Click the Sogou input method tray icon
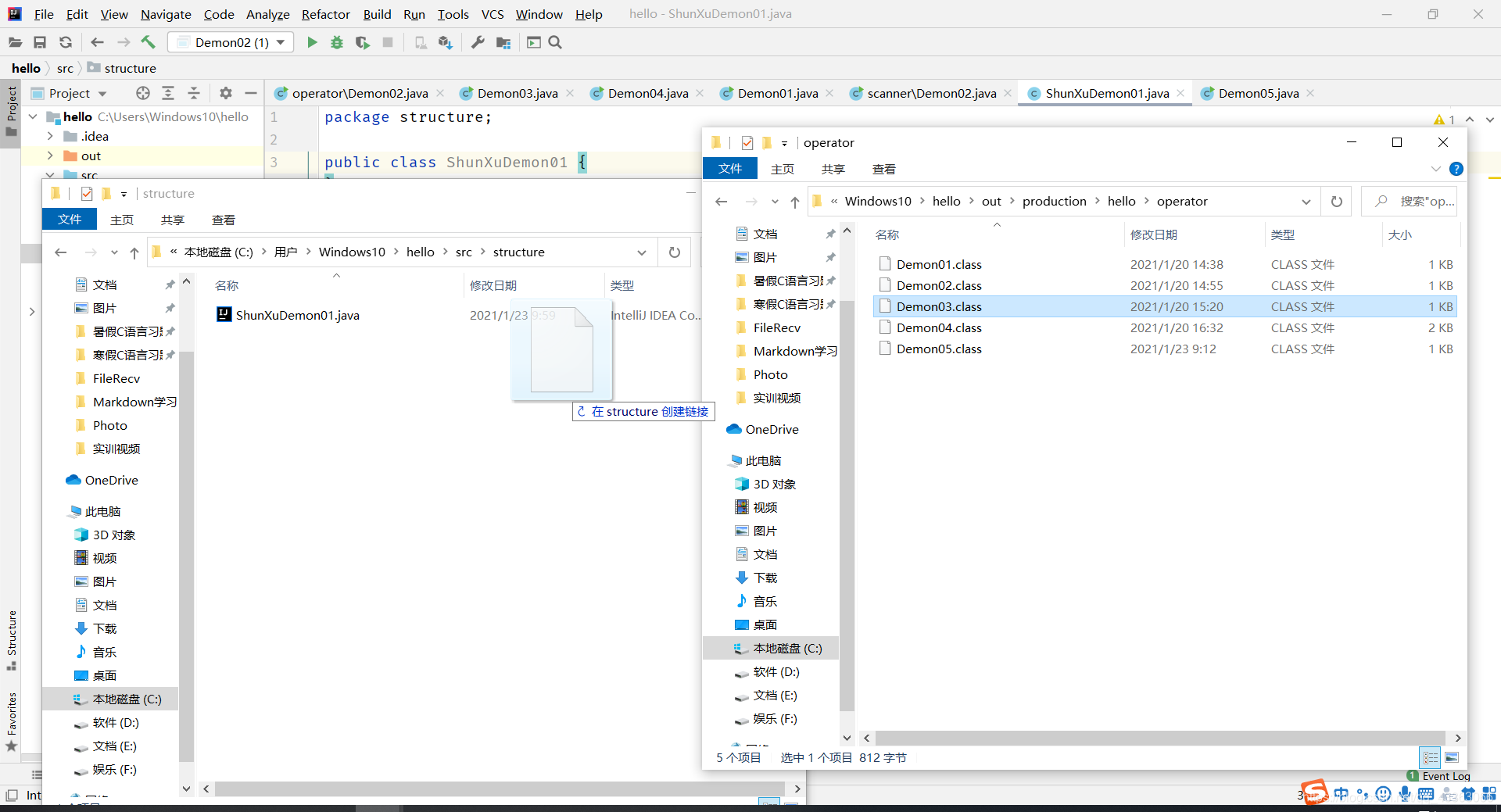Image resolution: width=1501 pixels, height=812 pixels. click(1314, 792)
